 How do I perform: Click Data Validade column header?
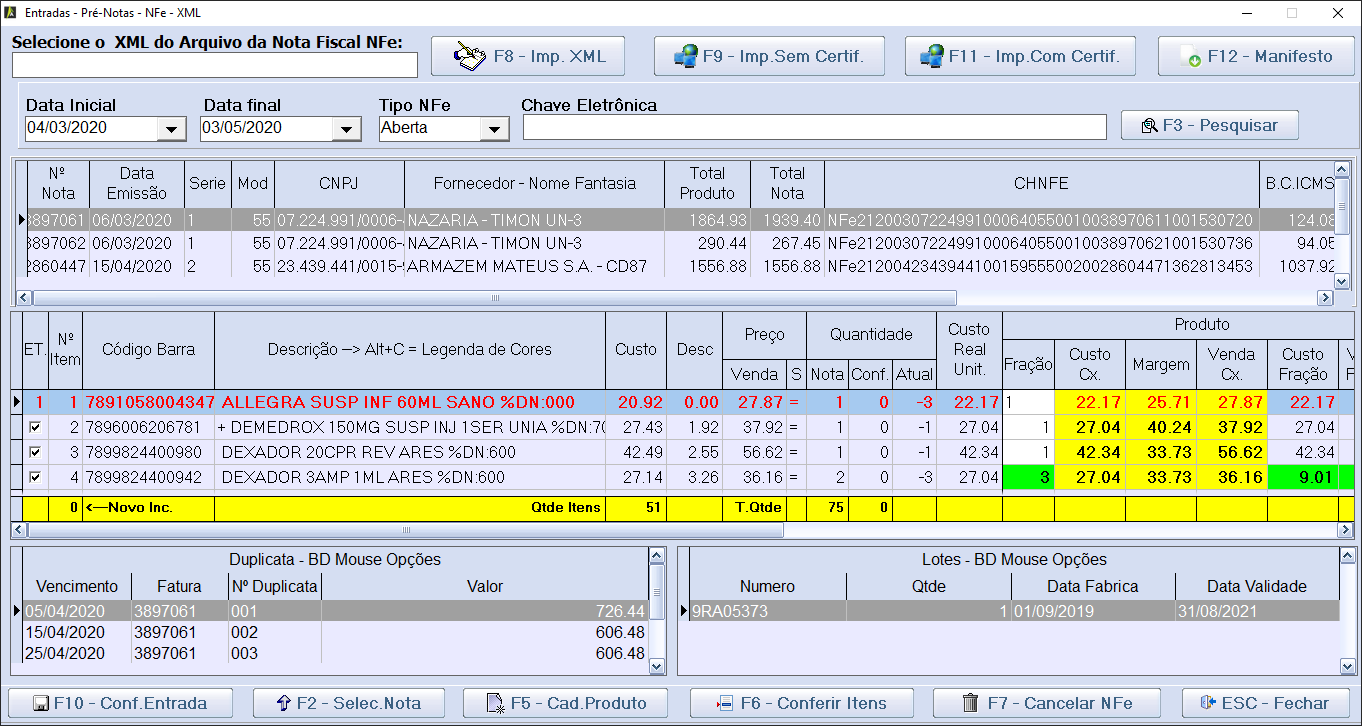1257,587
